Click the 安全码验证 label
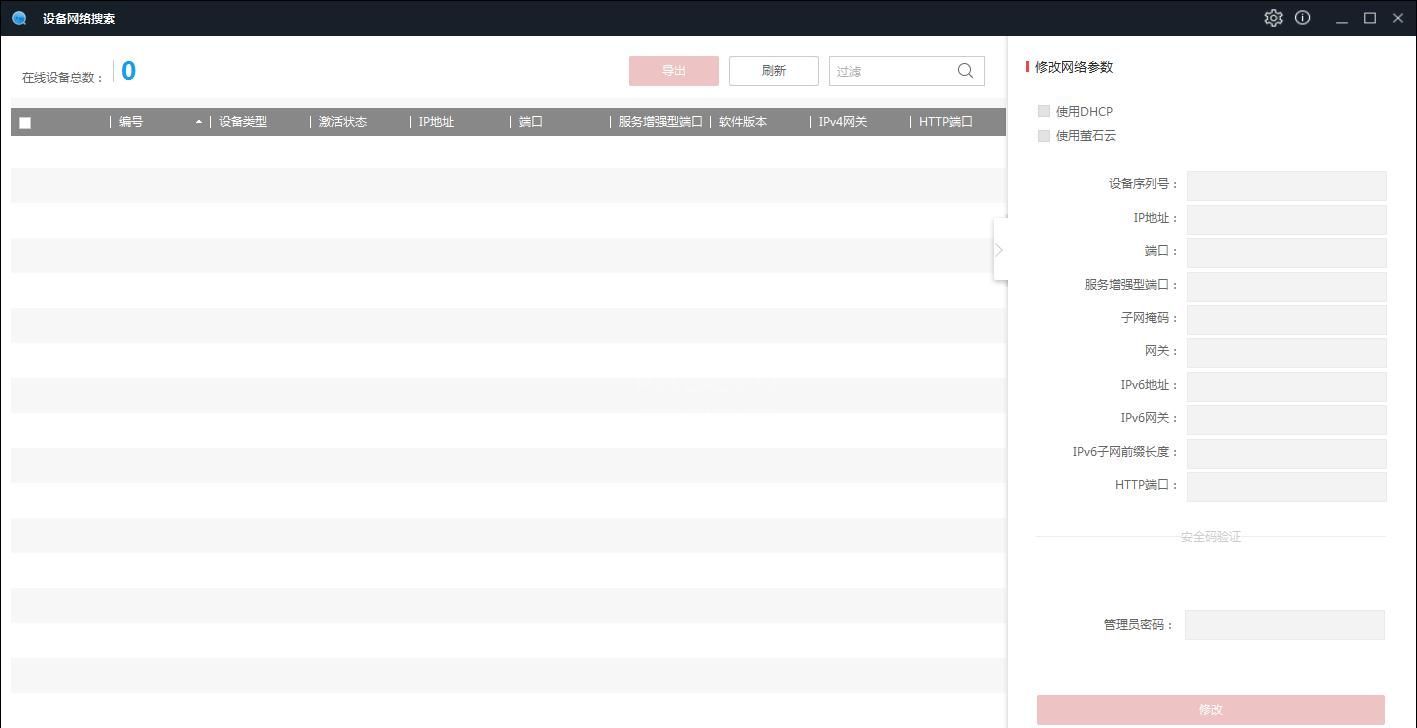Viewport: 1417px width, 728px height. coord(1211,537)
